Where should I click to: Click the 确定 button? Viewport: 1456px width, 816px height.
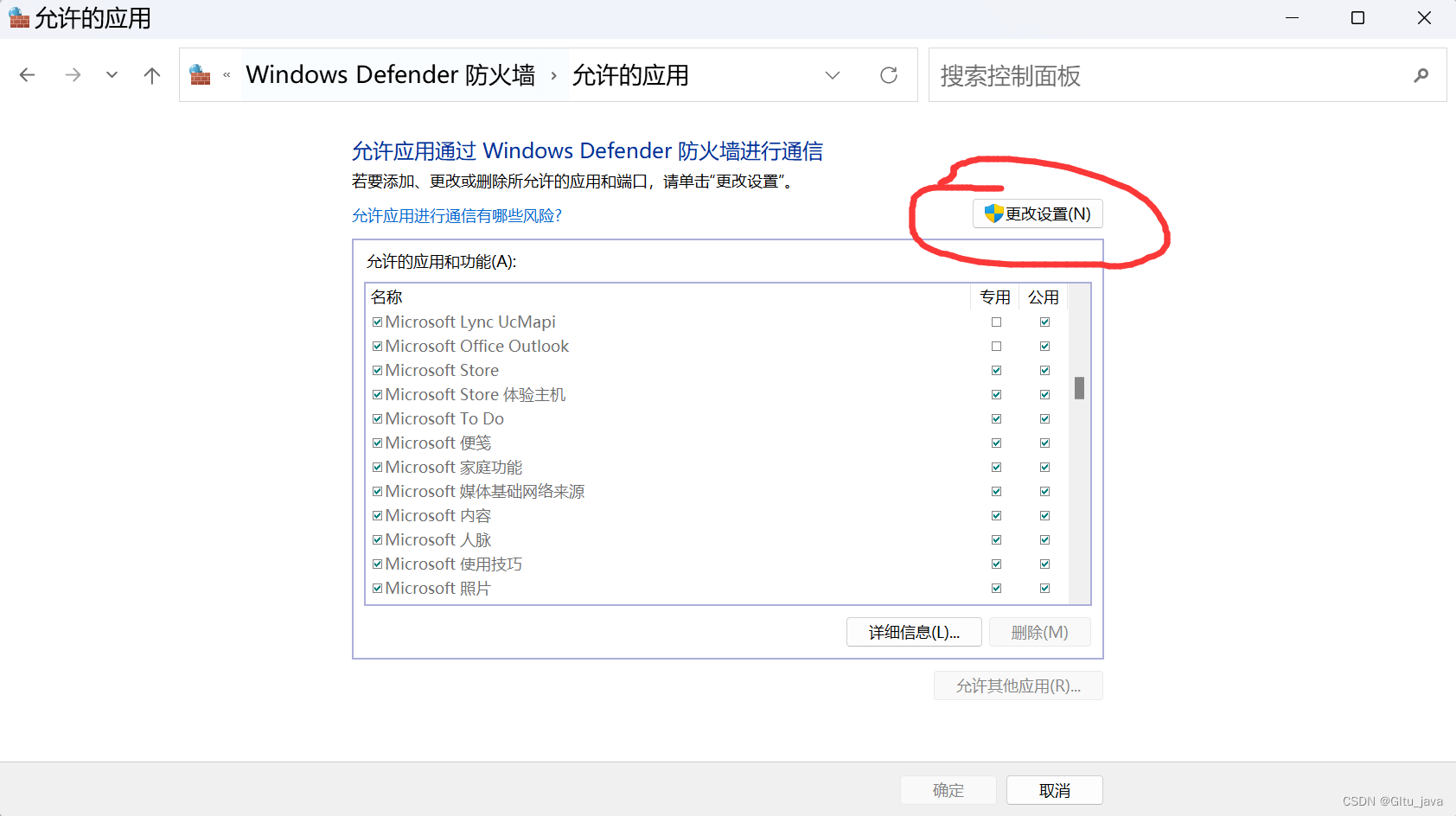click(x=948, y=790)
